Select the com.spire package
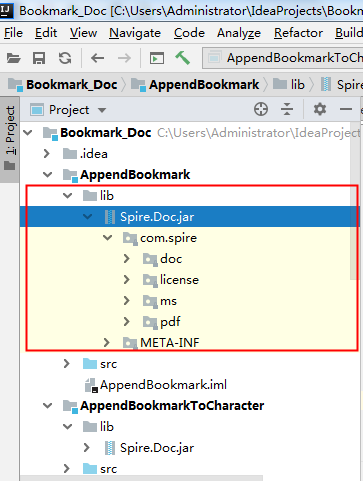The image size is (363, 481). [168, 238]
